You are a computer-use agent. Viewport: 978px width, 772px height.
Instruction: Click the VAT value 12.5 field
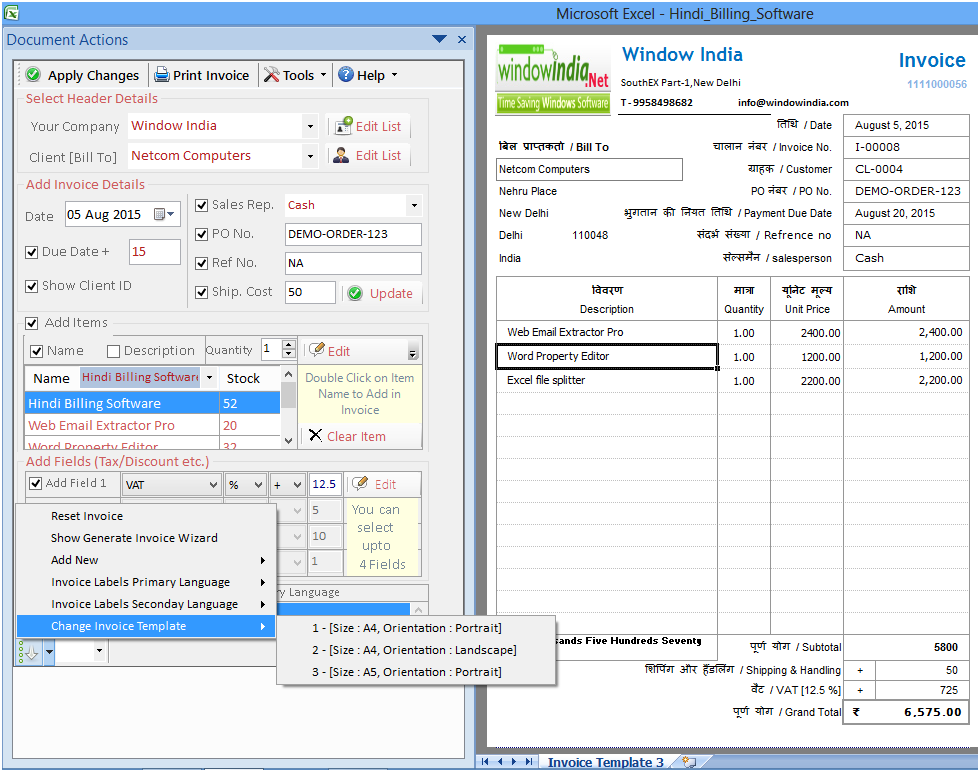325,485
